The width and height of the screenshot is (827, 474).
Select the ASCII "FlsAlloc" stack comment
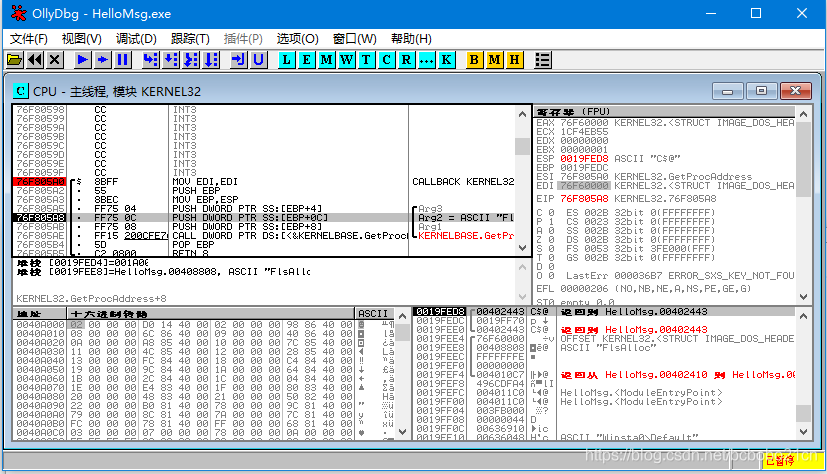(x=608, y=347)
